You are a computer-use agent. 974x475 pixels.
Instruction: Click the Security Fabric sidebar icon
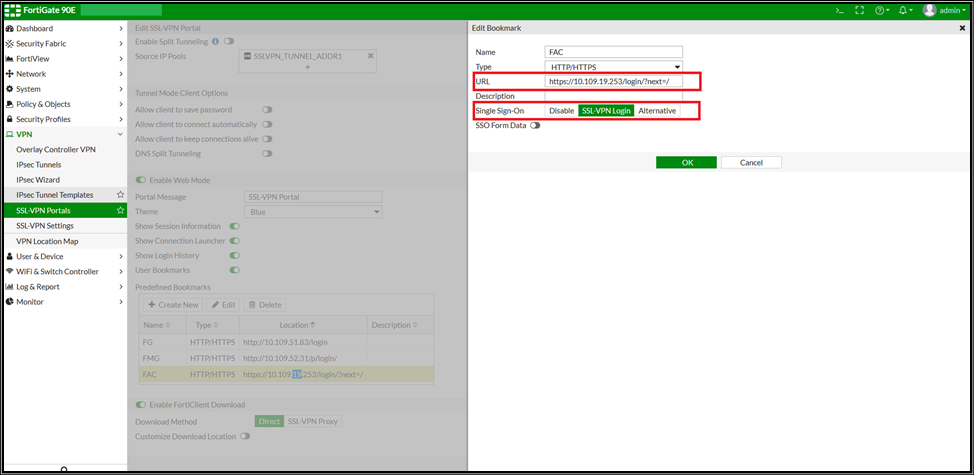coord(9,44)
